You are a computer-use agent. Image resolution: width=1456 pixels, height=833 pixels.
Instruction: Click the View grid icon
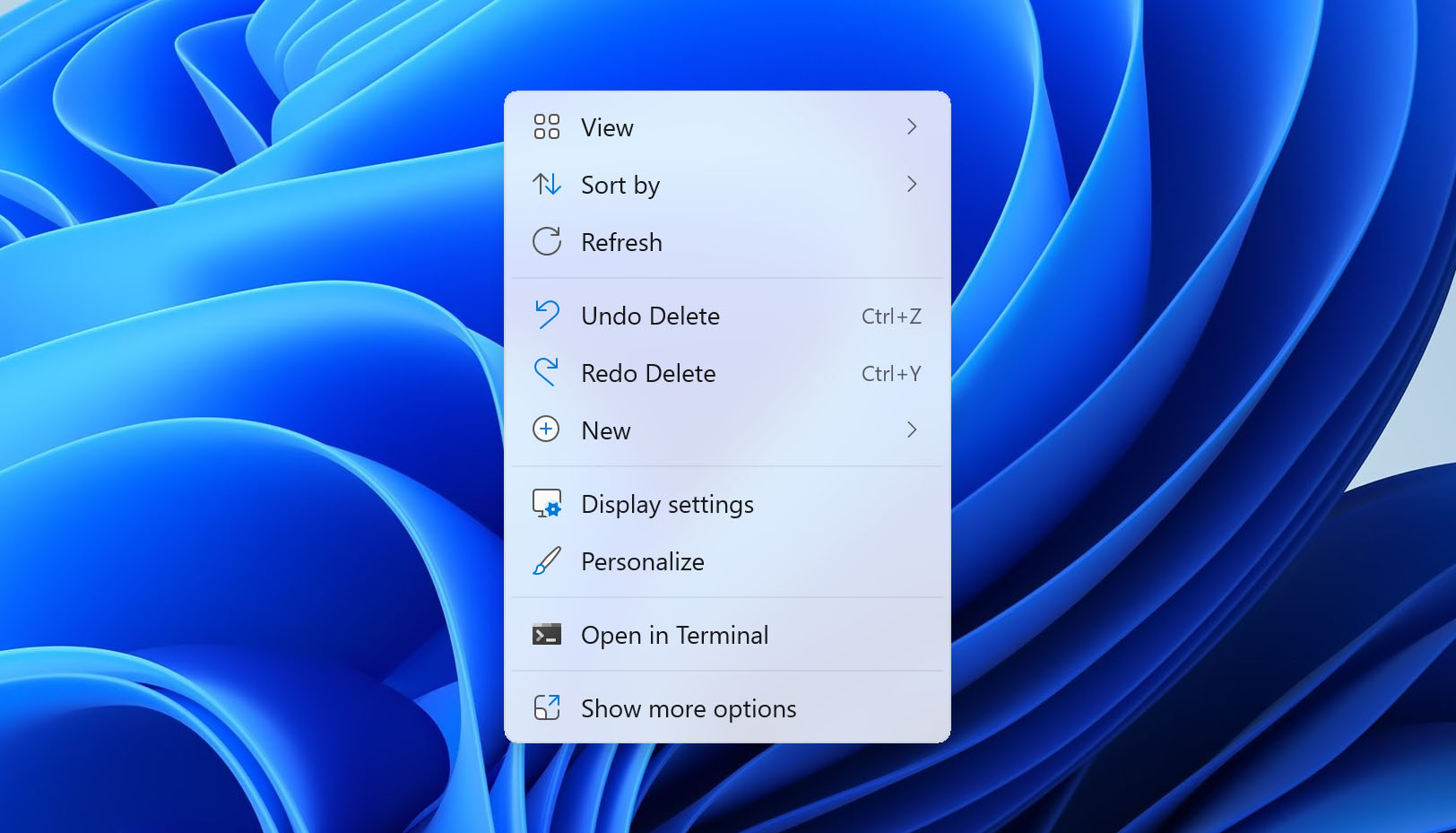point(546,126)
